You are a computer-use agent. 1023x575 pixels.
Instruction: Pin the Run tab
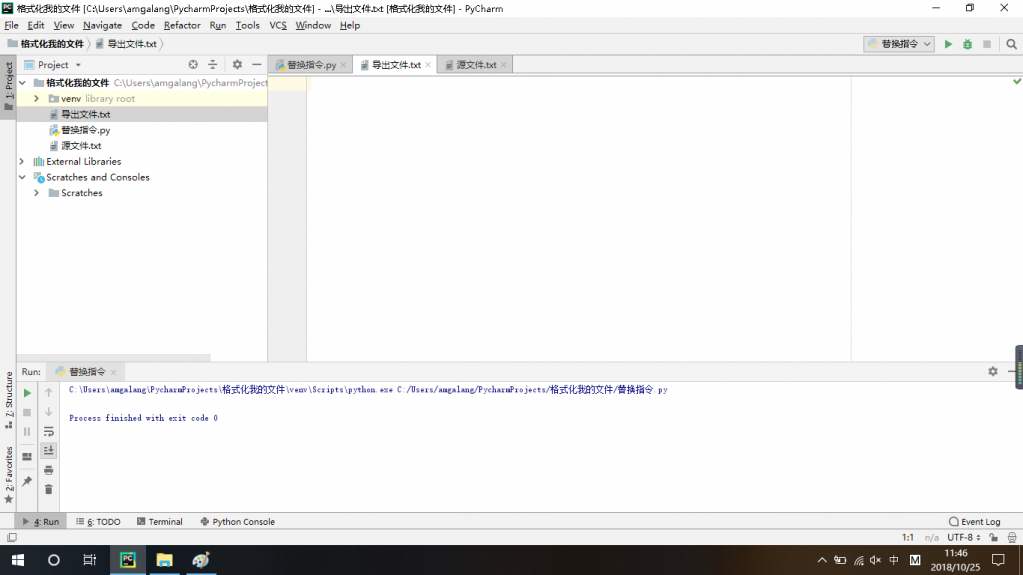click(27, 482)
